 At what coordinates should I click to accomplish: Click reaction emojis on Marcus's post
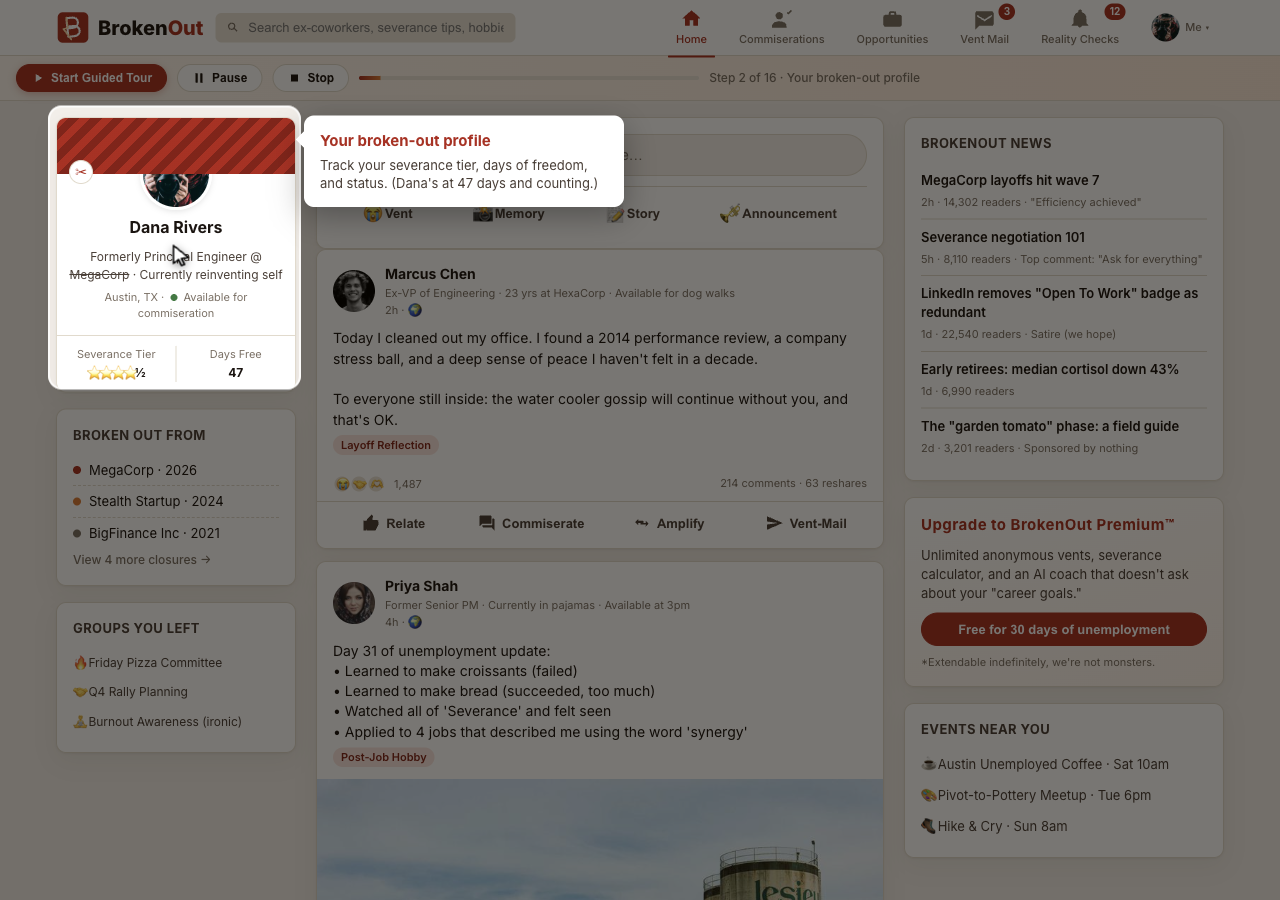[360, 484]
